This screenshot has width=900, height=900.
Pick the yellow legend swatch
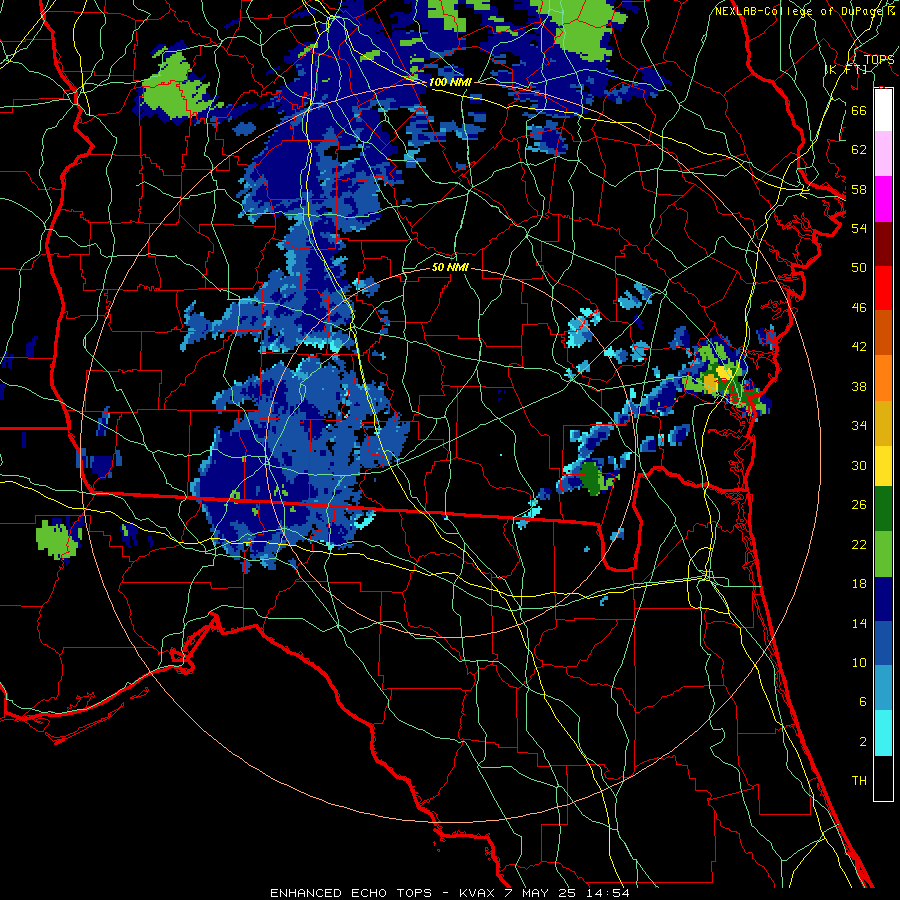tap(883, 466)
